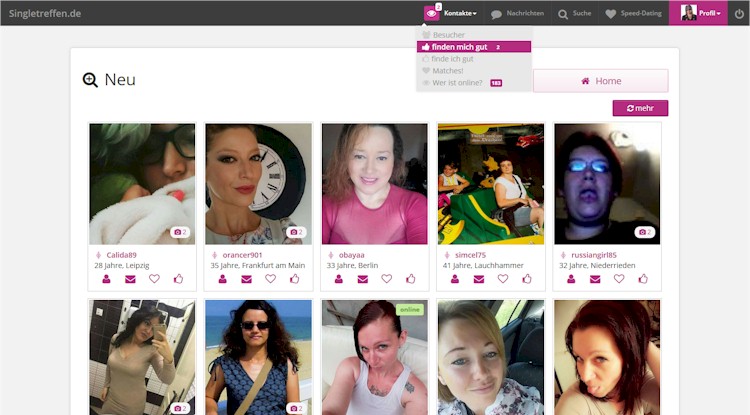Heart obayaa's card
This screenshot has width=750, height=415.
386,279
